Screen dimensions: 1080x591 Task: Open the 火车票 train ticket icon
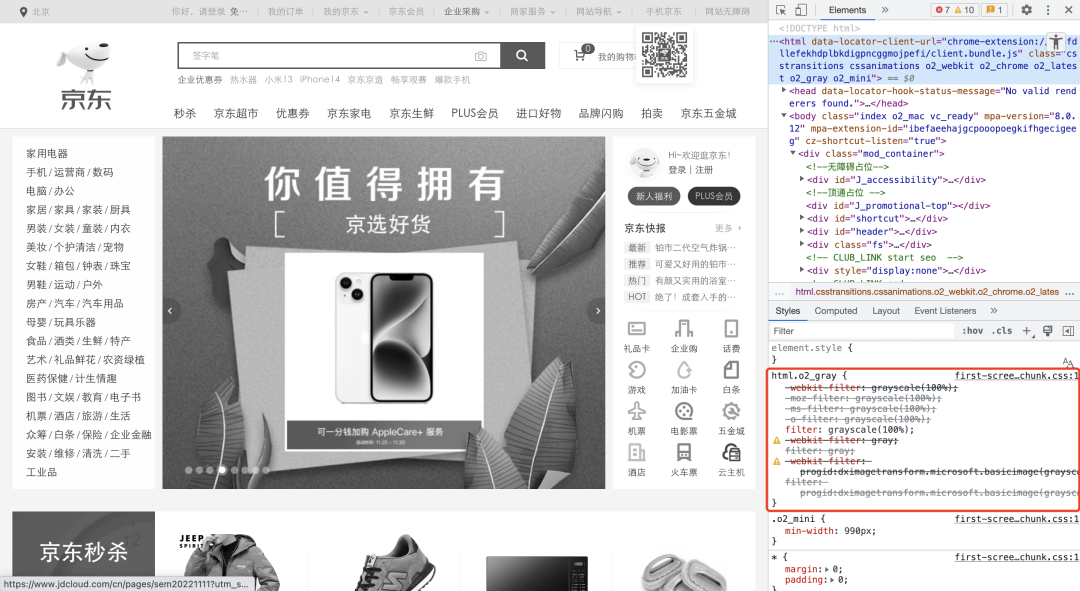[x=684, y=453]
